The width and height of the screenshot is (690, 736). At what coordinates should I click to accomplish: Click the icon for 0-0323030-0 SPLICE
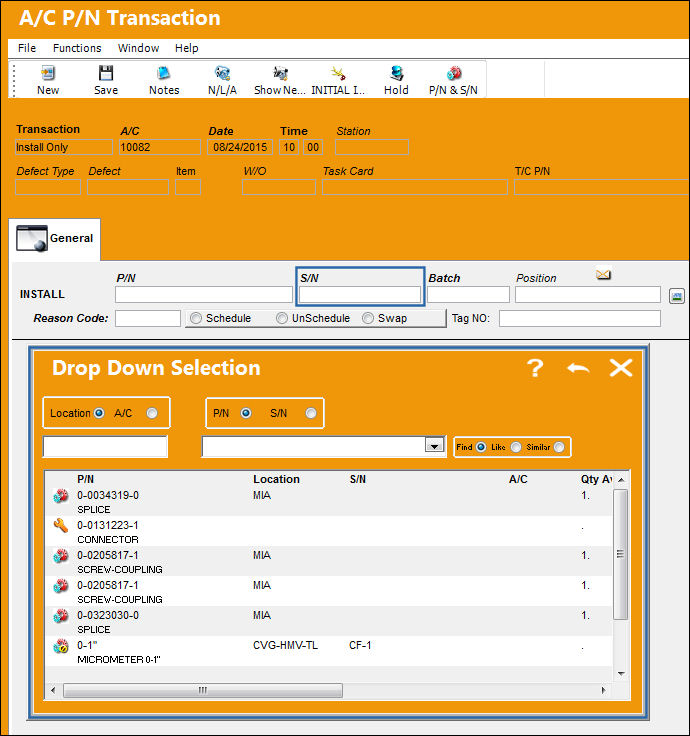click(x=61, y=616)
